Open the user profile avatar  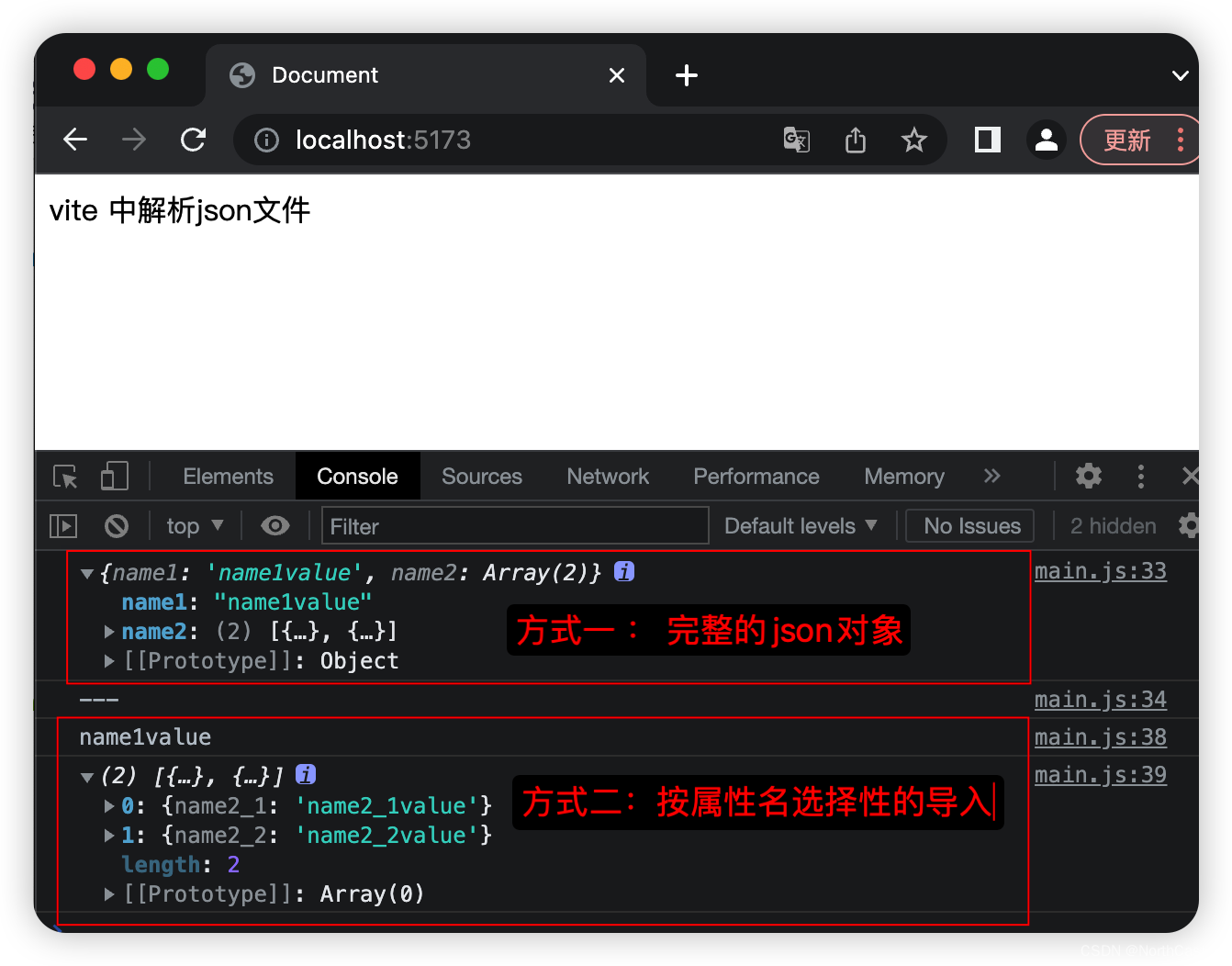coord(1046,140)
